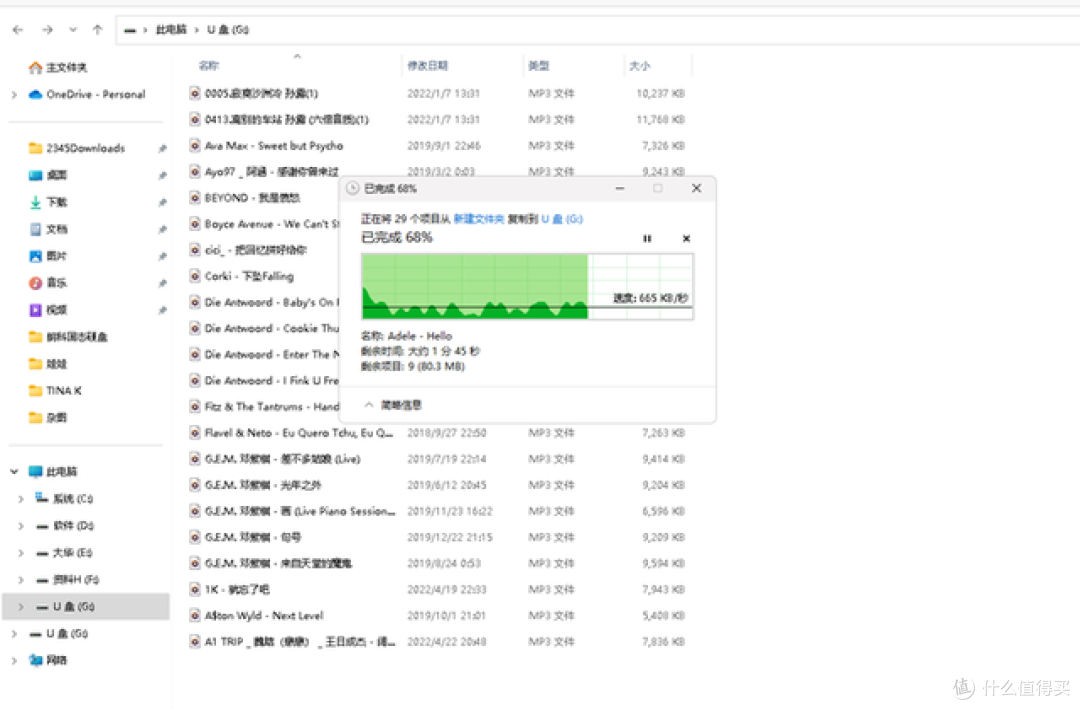This screenshot has width=1080, height=710.
Task: Sort by 类型 column header
Action: point(538,65)
